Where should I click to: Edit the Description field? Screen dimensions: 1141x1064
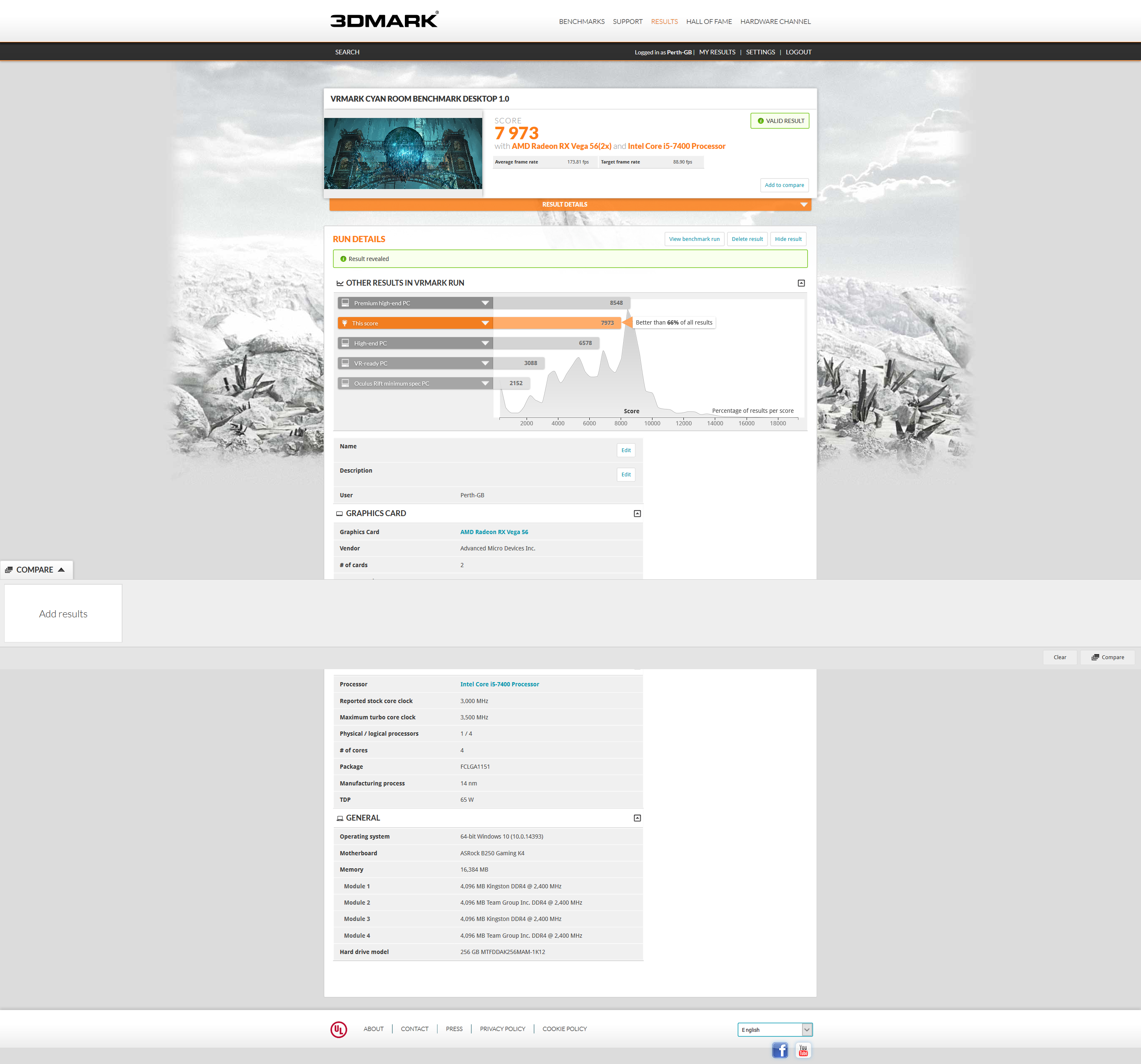pos(626,474)
